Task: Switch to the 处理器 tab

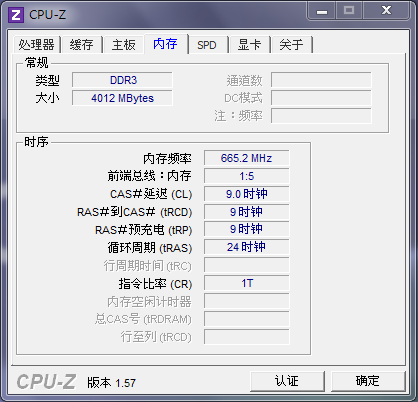Action: click(x=37, y=45)
